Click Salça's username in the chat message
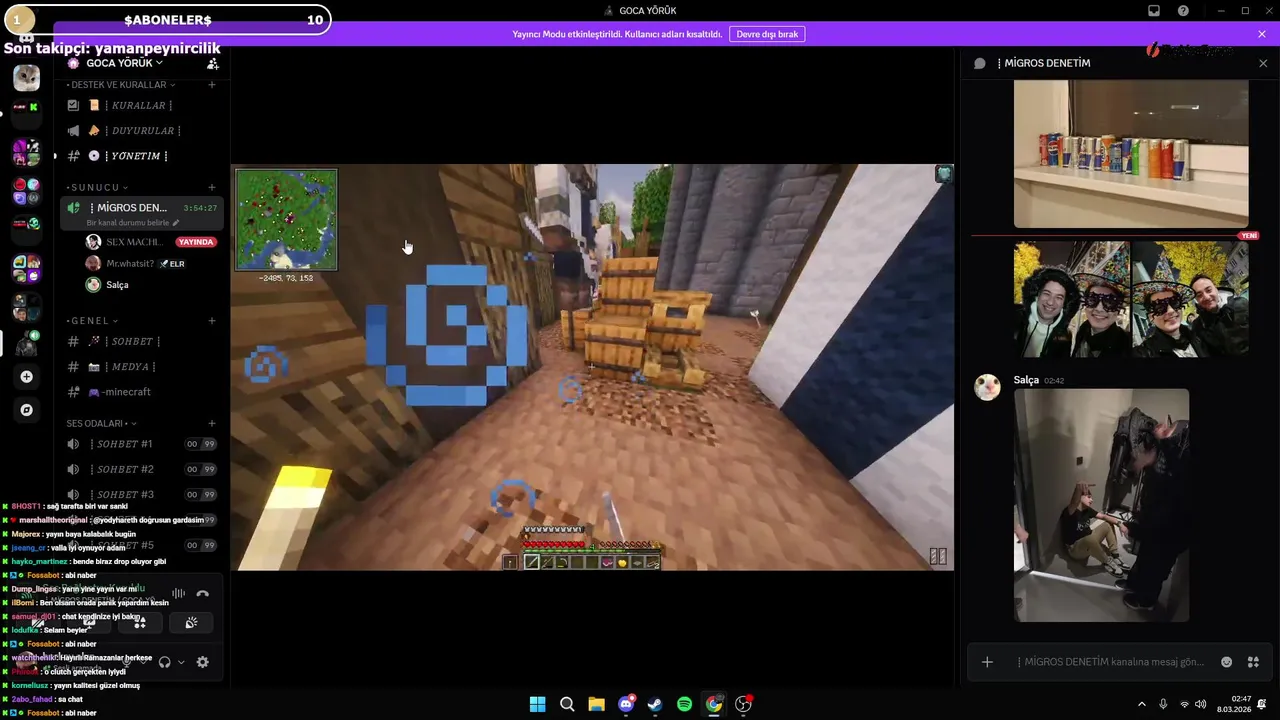Viewport: 1280px width, 720px height. pos(1026,380)
